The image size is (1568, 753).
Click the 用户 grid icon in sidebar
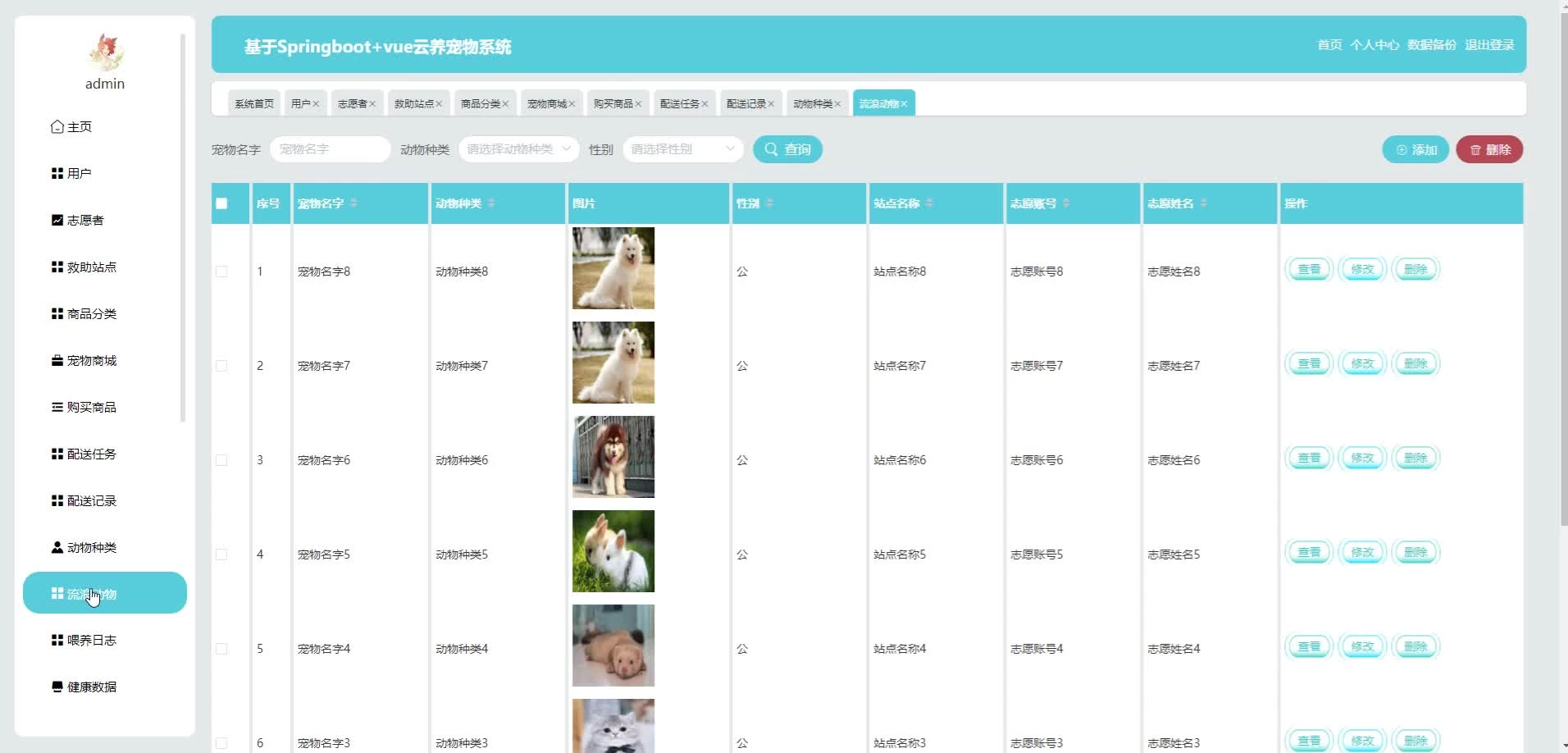coord(57,174)
